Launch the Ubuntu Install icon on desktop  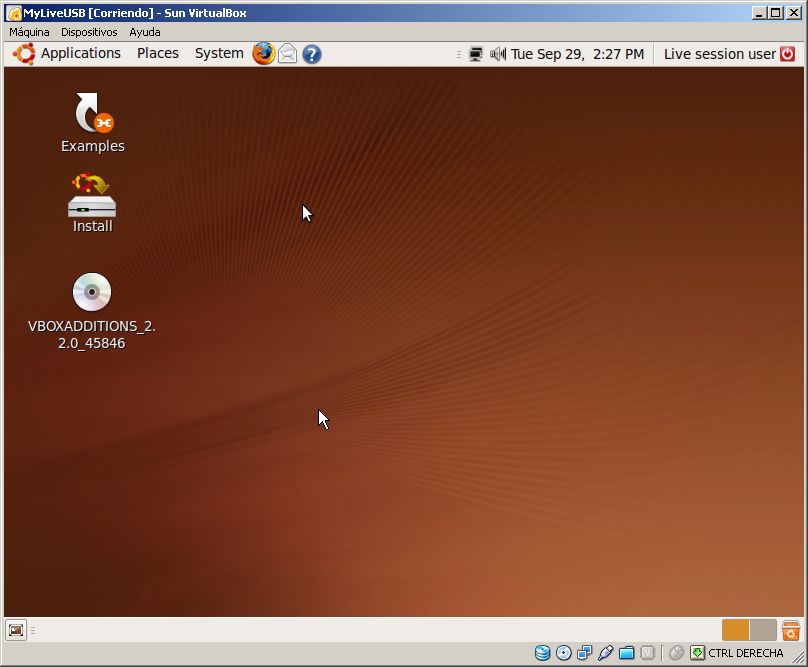pos(92,203)
